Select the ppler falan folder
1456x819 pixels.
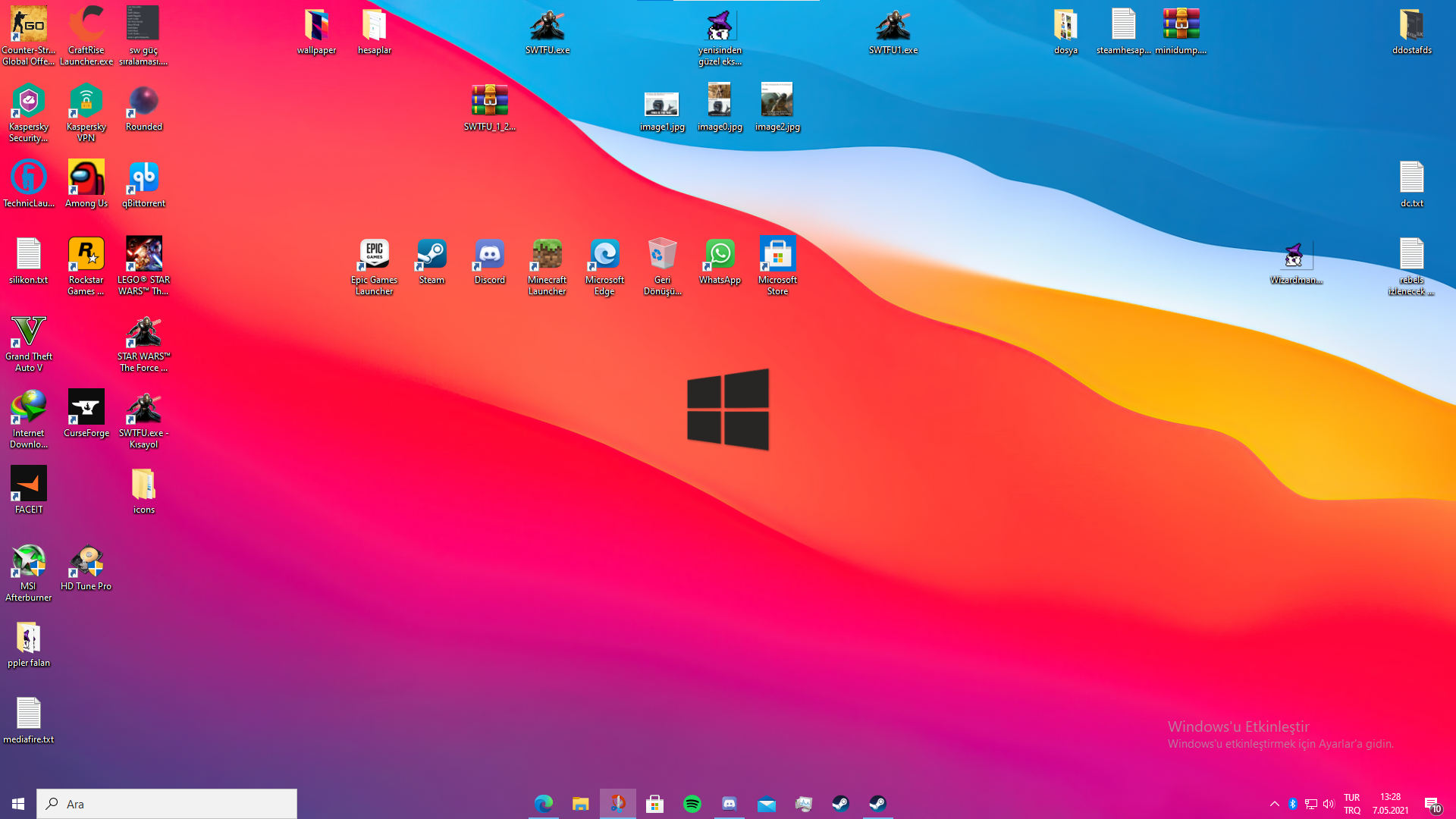point(29,643)
